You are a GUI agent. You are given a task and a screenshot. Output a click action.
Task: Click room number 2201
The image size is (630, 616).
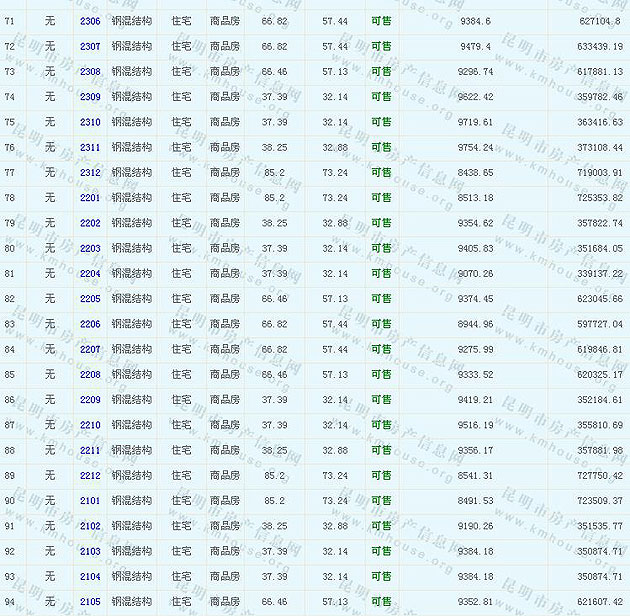(x=90, y=198)
